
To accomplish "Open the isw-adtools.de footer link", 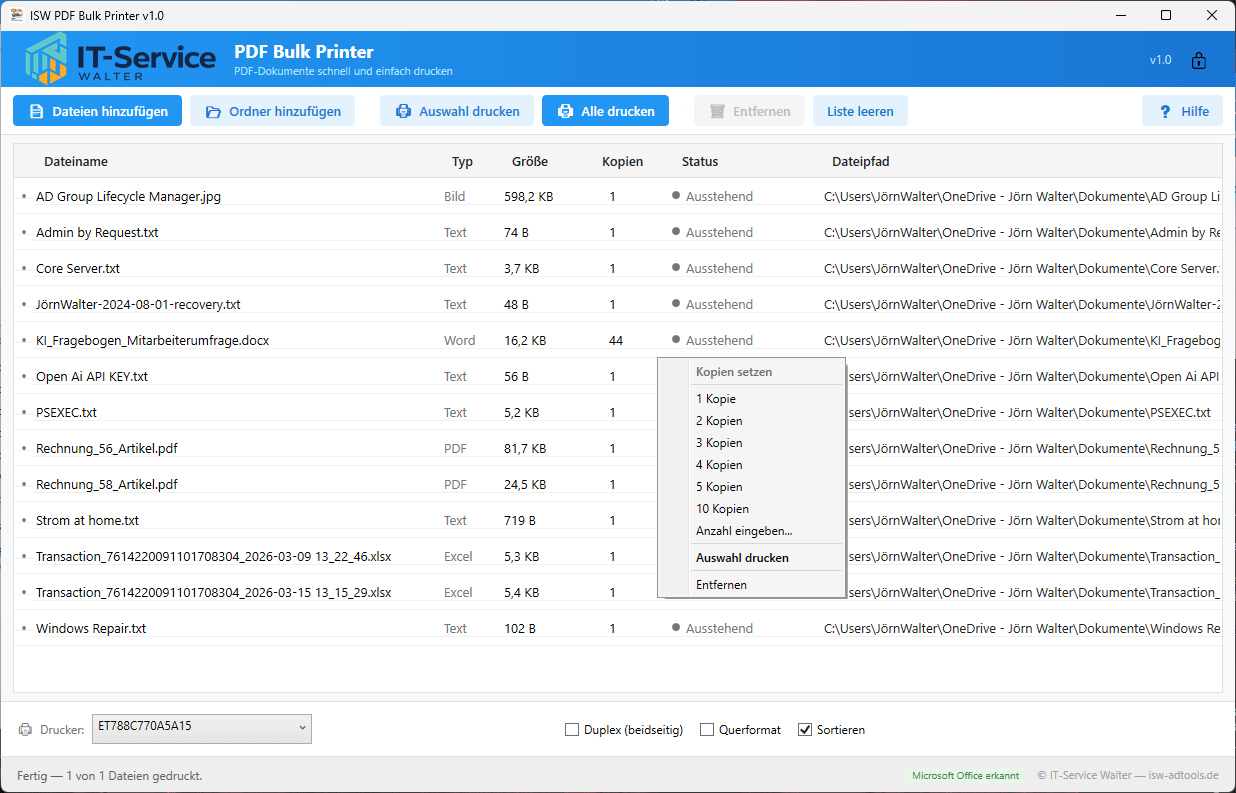I will [1183, 775].
